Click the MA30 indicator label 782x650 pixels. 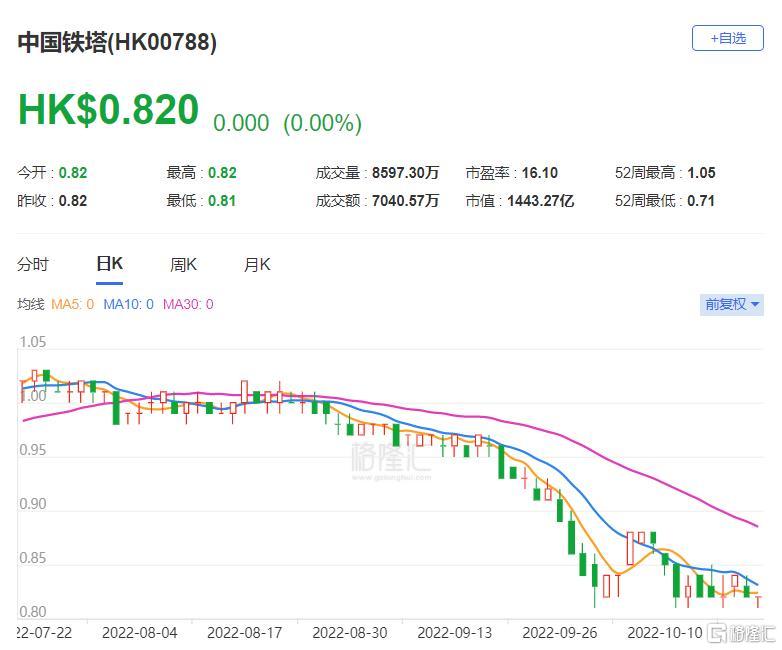point(188,304)
